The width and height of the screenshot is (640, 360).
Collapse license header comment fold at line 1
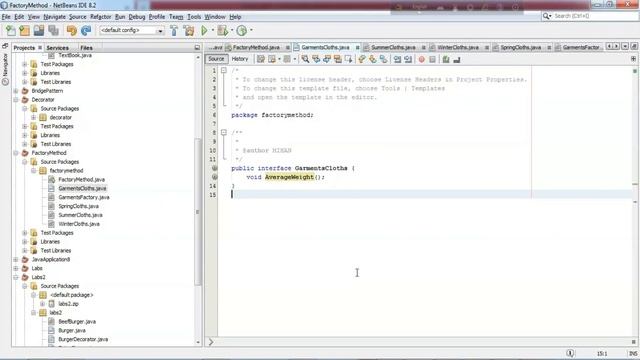224,71
